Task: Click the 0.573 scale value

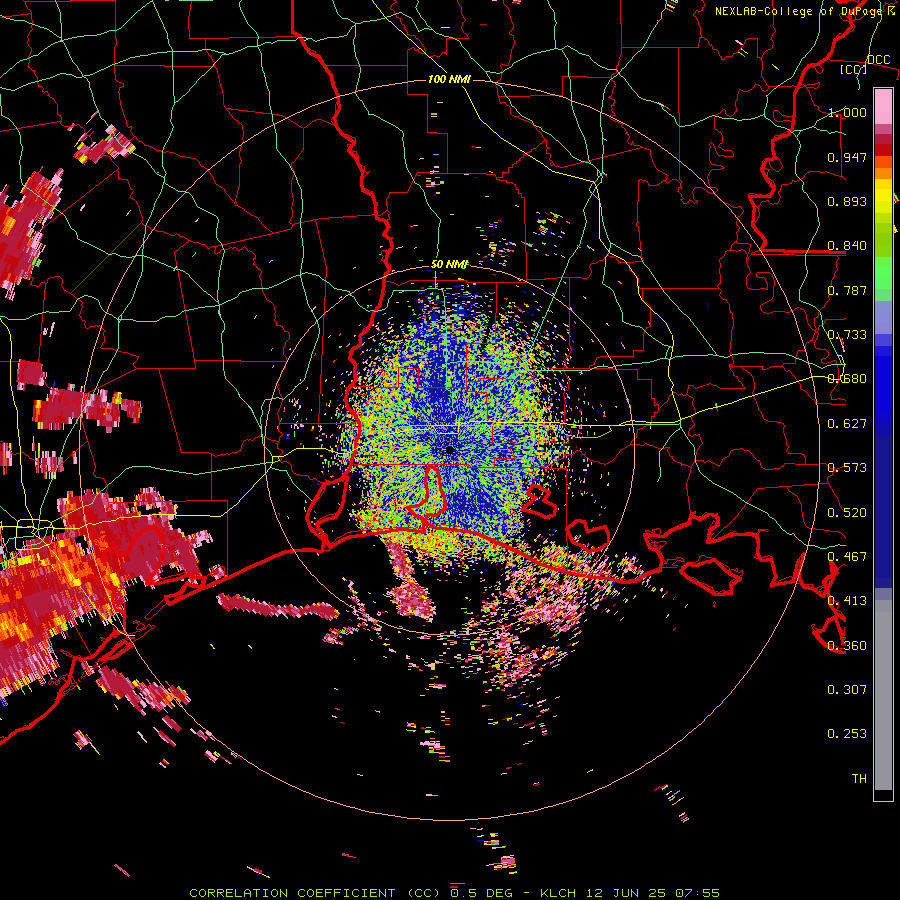Action: (847, 468)
